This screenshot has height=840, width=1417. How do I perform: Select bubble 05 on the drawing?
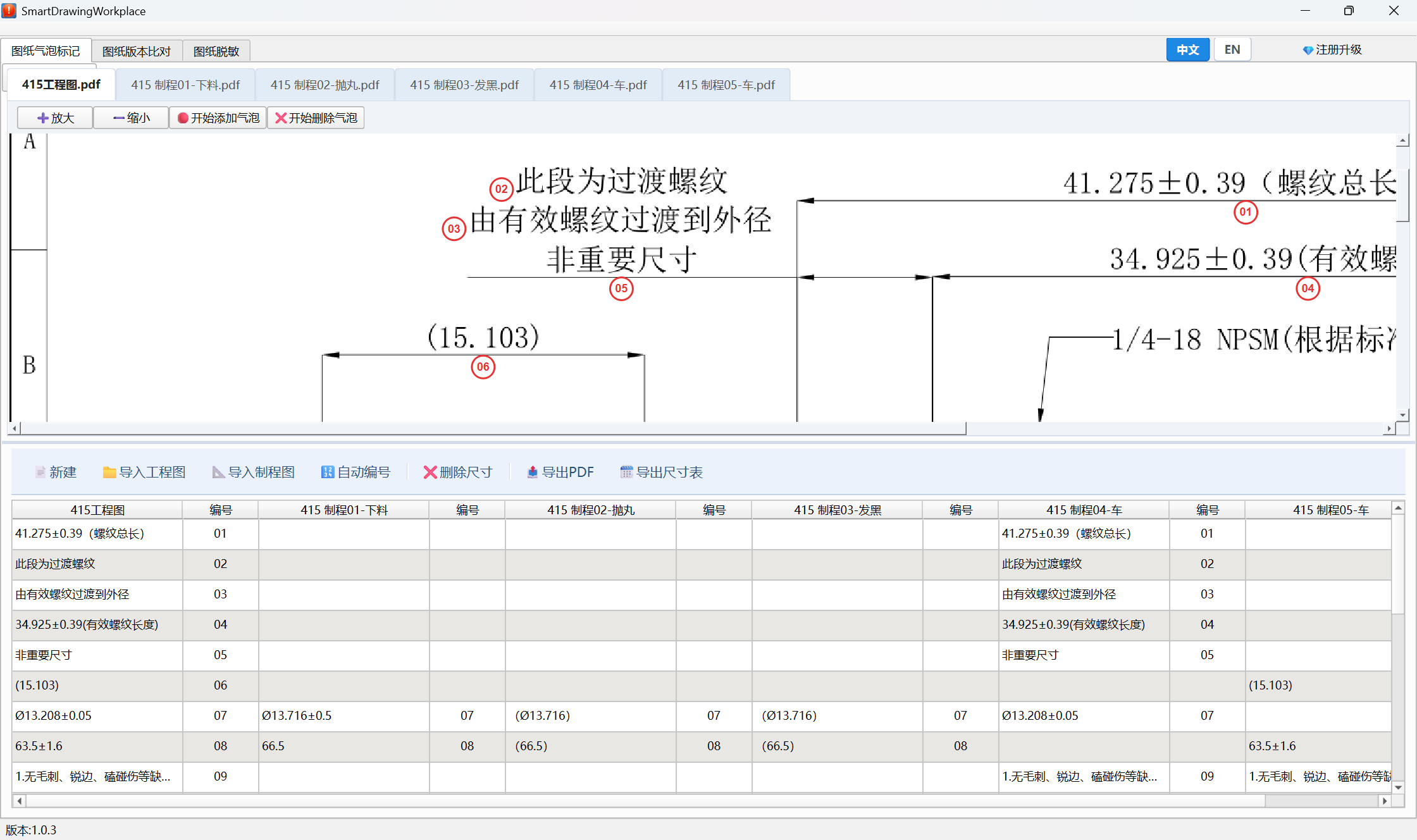pyautogui.click(x=621, y=288)
